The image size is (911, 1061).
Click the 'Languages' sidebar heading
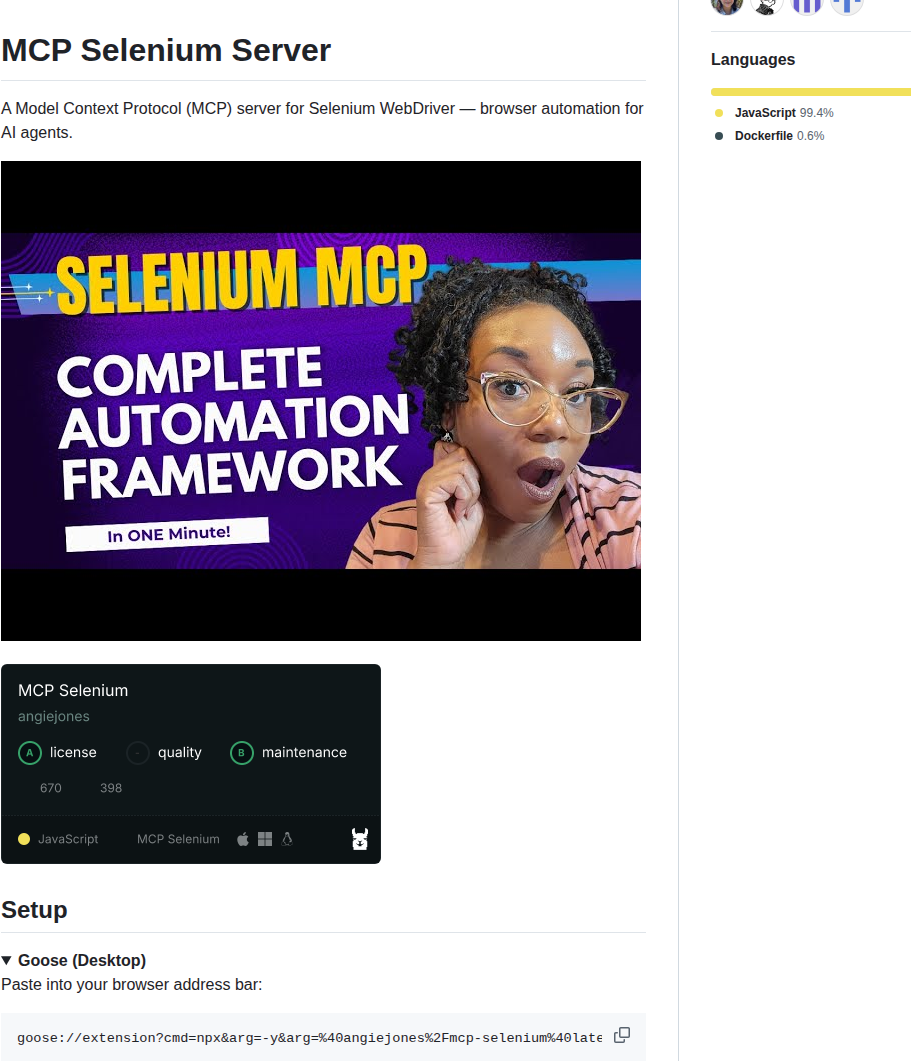753,60
